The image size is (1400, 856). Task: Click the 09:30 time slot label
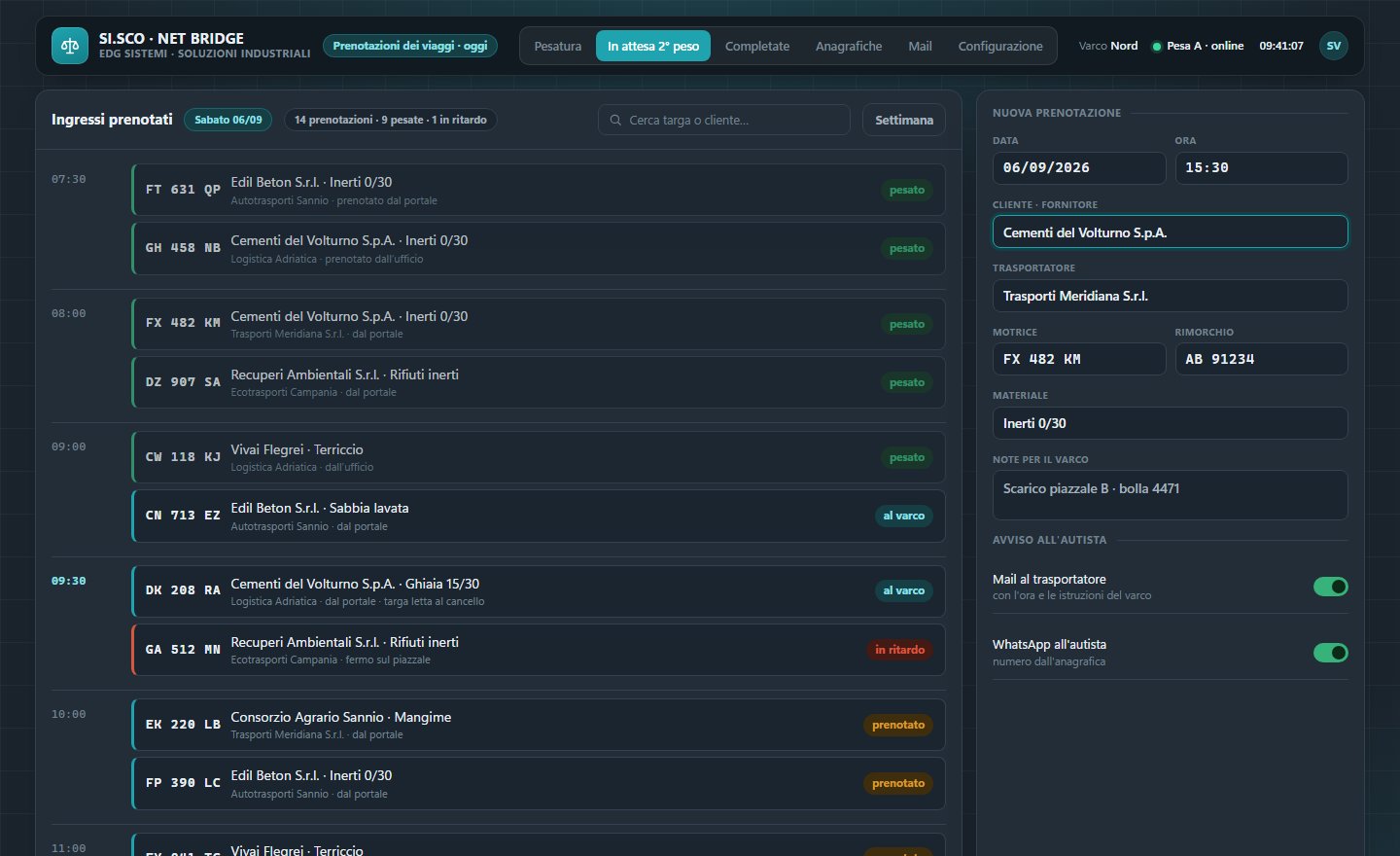tap(69, 581)
